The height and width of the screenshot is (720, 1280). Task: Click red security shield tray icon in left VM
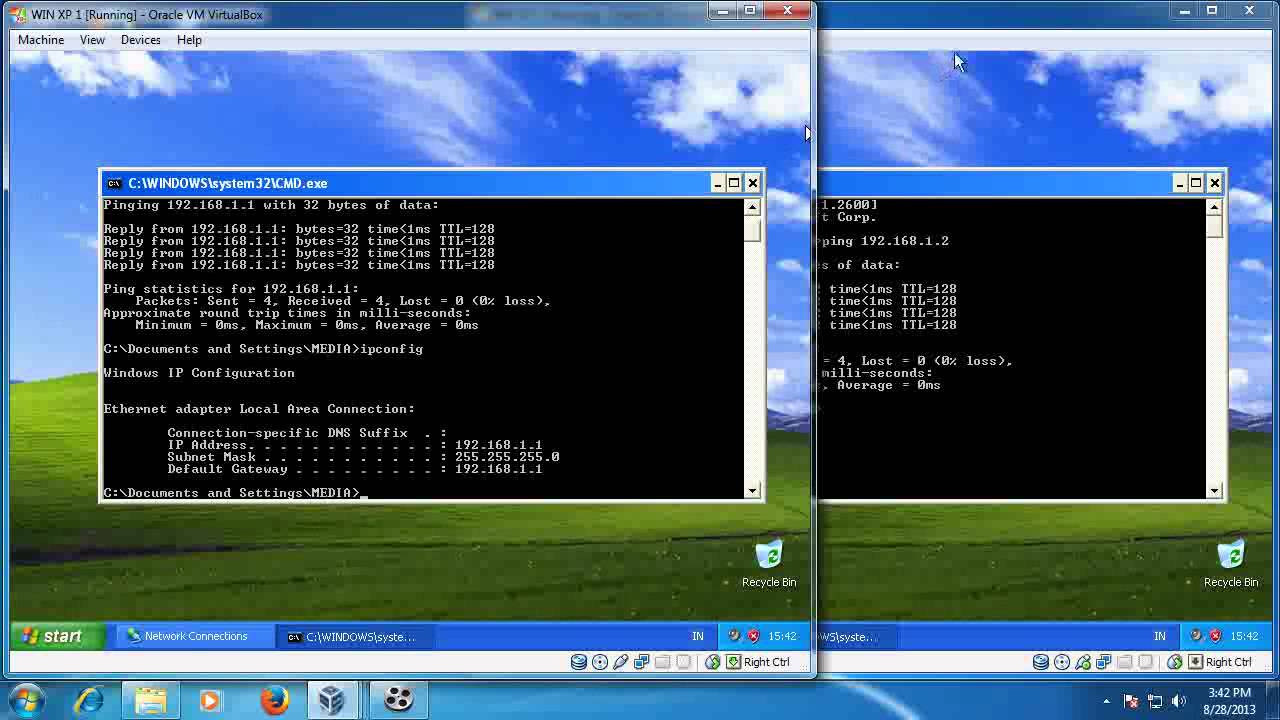coord(753,636)
